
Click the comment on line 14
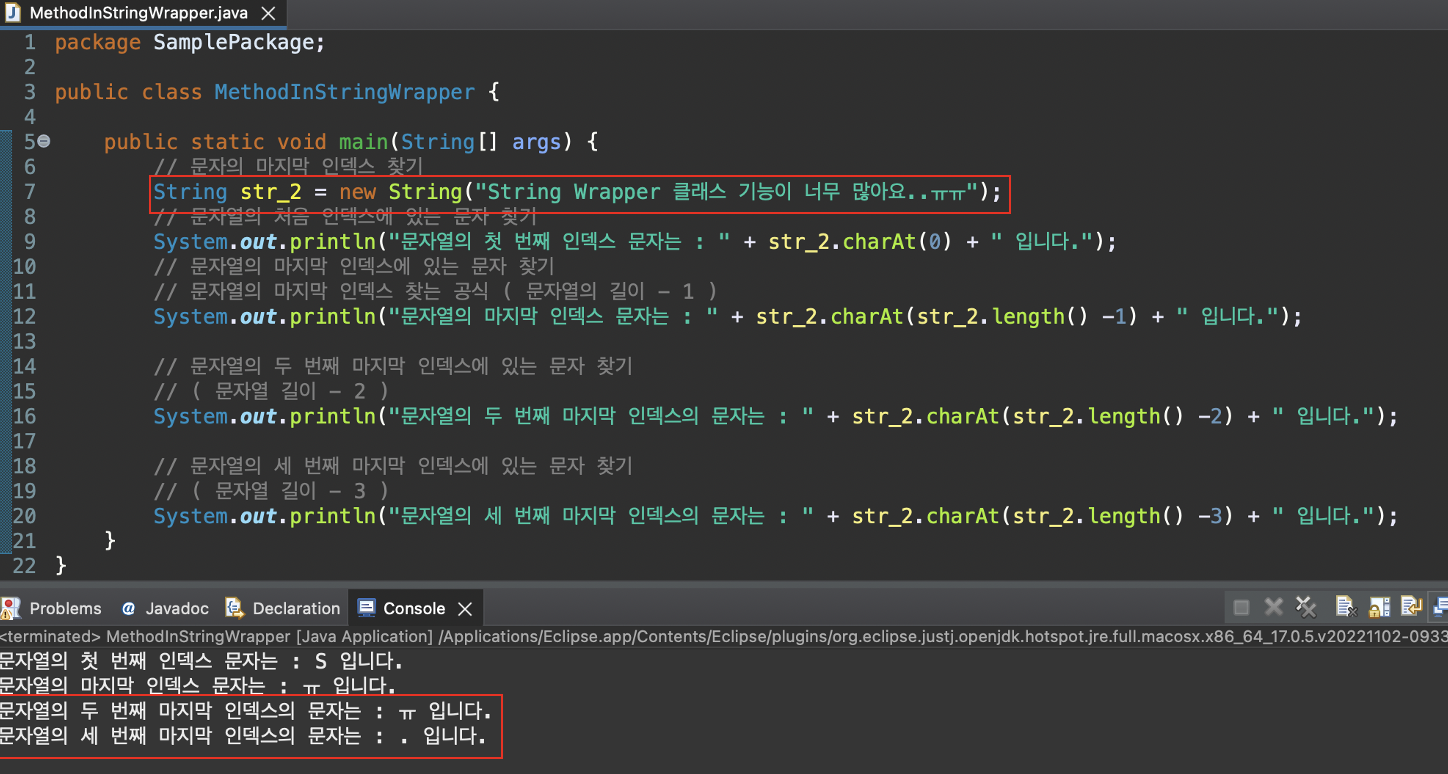[393, 367]
